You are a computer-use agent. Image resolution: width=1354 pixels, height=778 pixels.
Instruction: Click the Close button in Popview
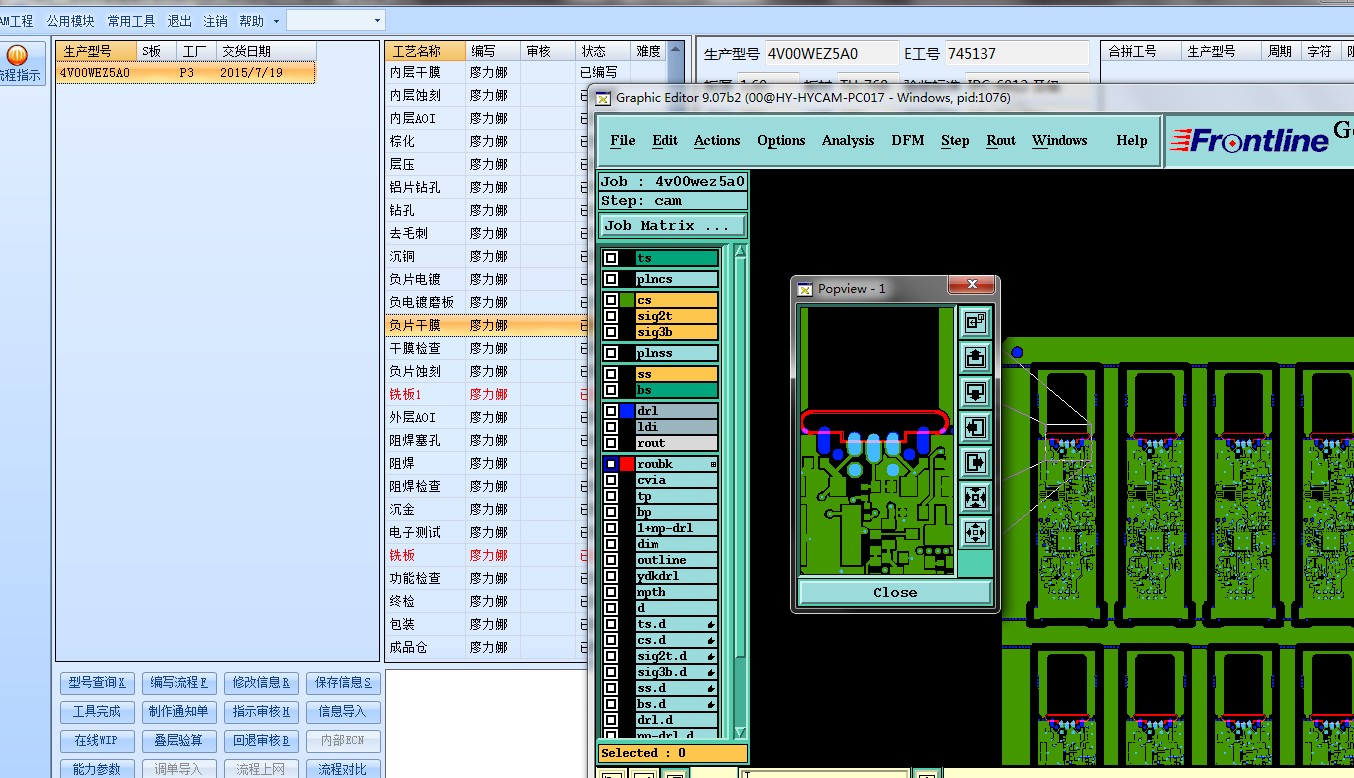coord(895,592)
